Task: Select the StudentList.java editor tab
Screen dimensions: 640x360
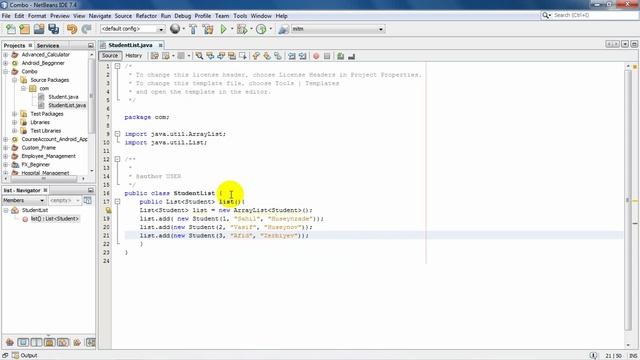Action: click(x=131, y=45)
